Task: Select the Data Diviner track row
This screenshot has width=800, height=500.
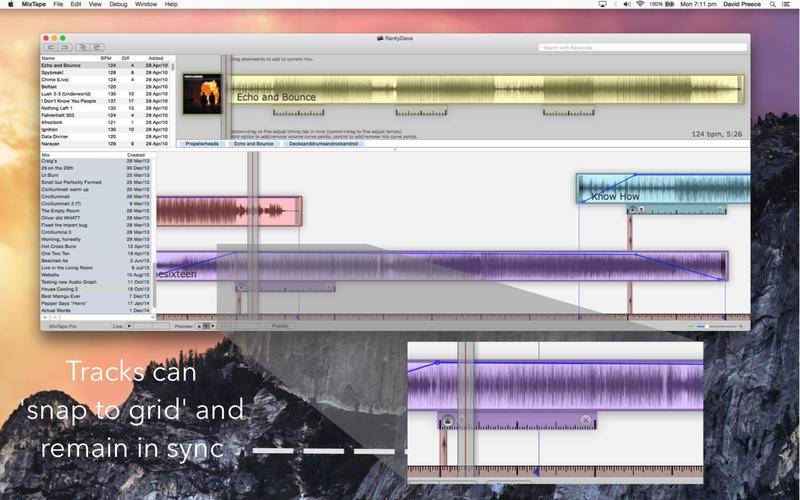Action: 105,137
